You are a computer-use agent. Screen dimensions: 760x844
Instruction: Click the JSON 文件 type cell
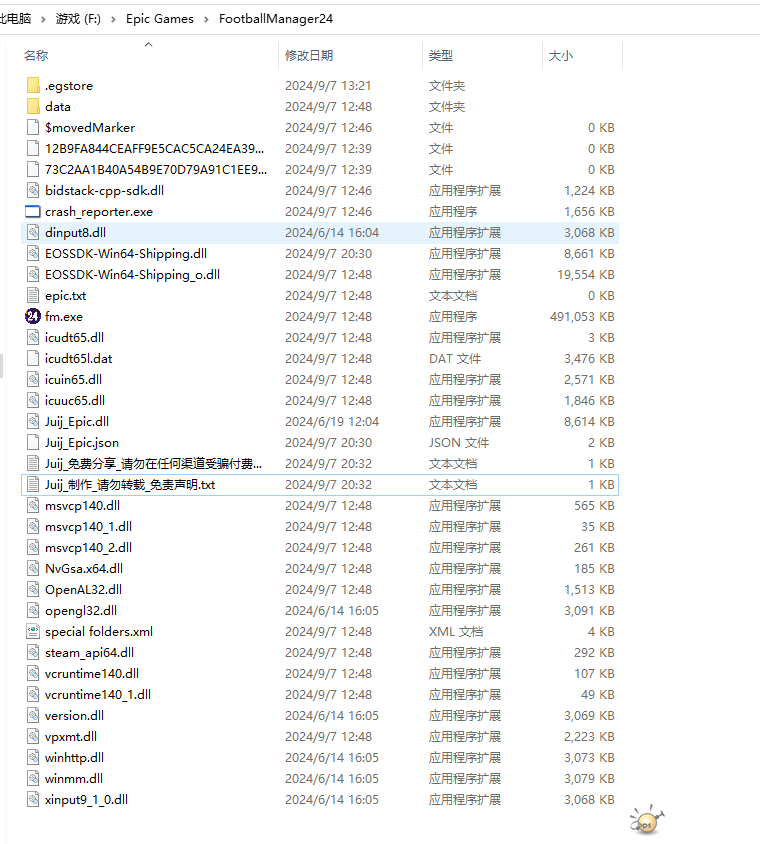point(459,442)
